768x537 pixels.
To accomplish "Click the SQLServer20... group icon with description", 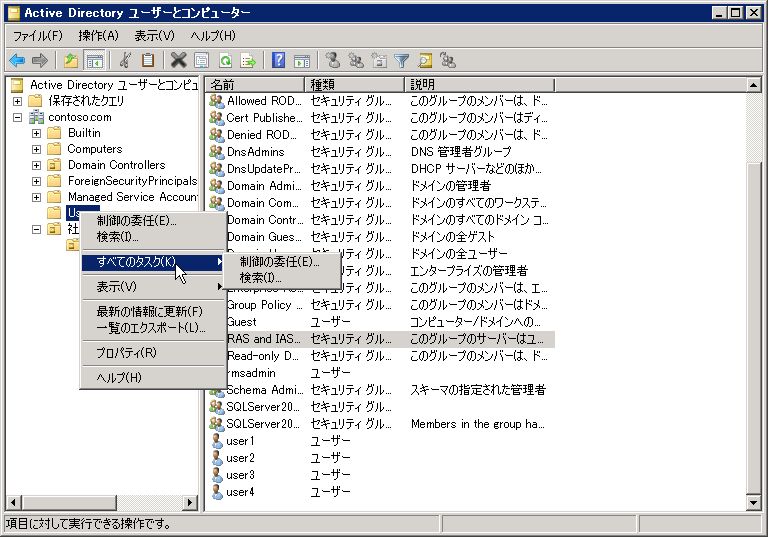I will pos(216,424).
